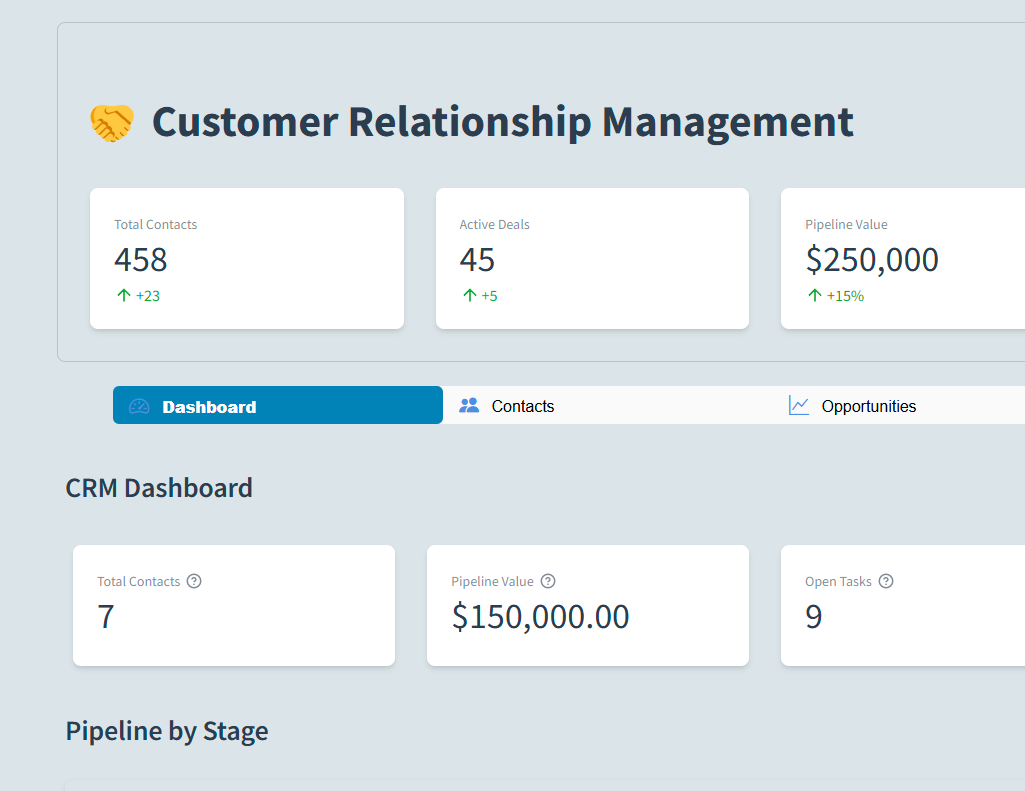Click the help icon next to the lower Pipeline Value label

click(548, 581)
